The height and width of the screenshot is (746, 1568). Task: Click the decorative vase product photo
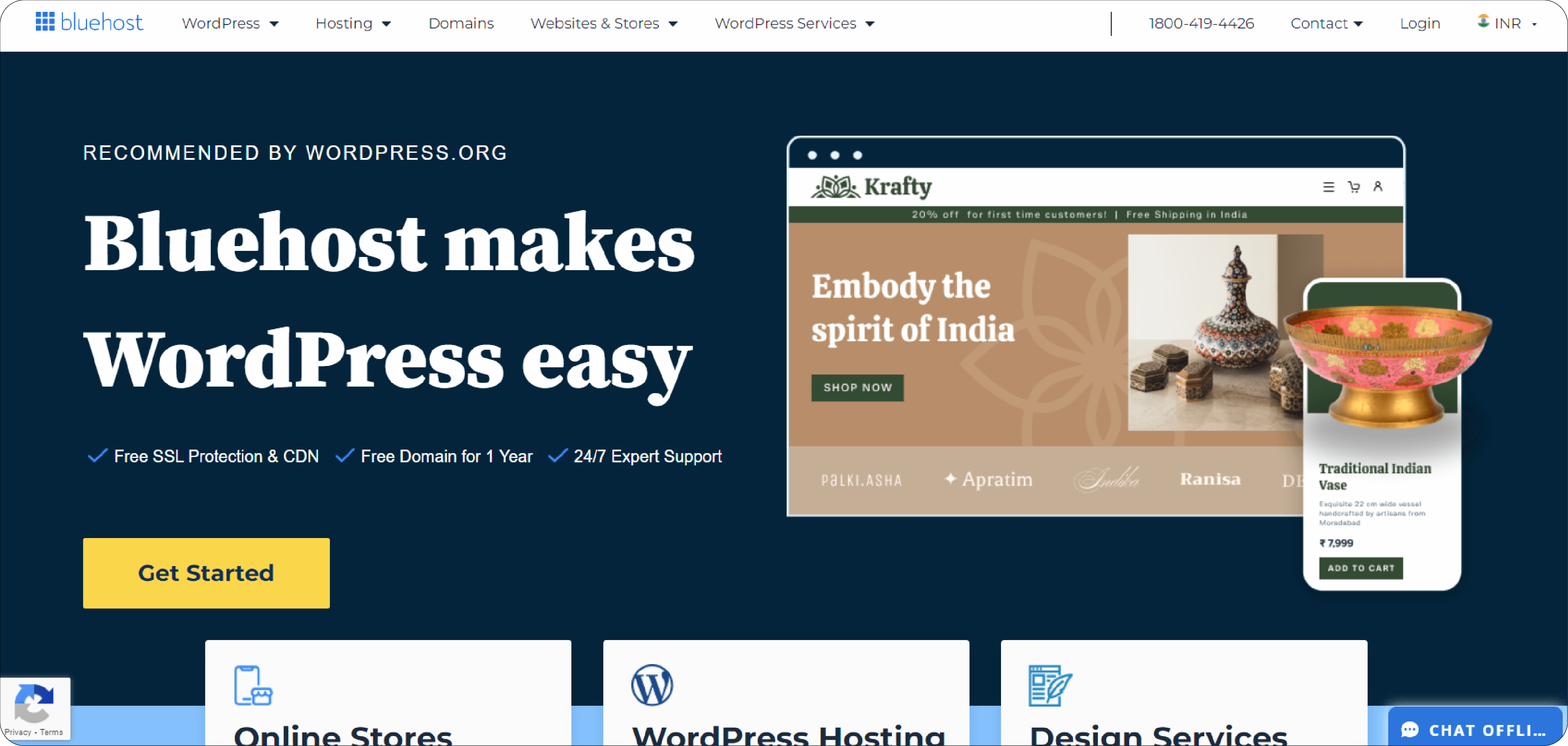(1214, 332)
